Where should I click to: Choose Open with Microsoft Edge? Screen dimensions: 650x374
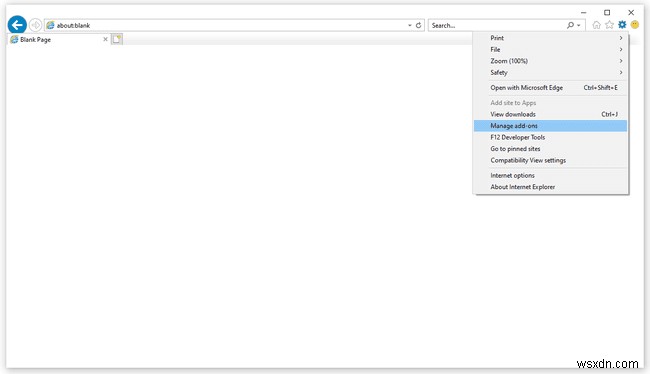pyautogui.click(x=551, y=87)
